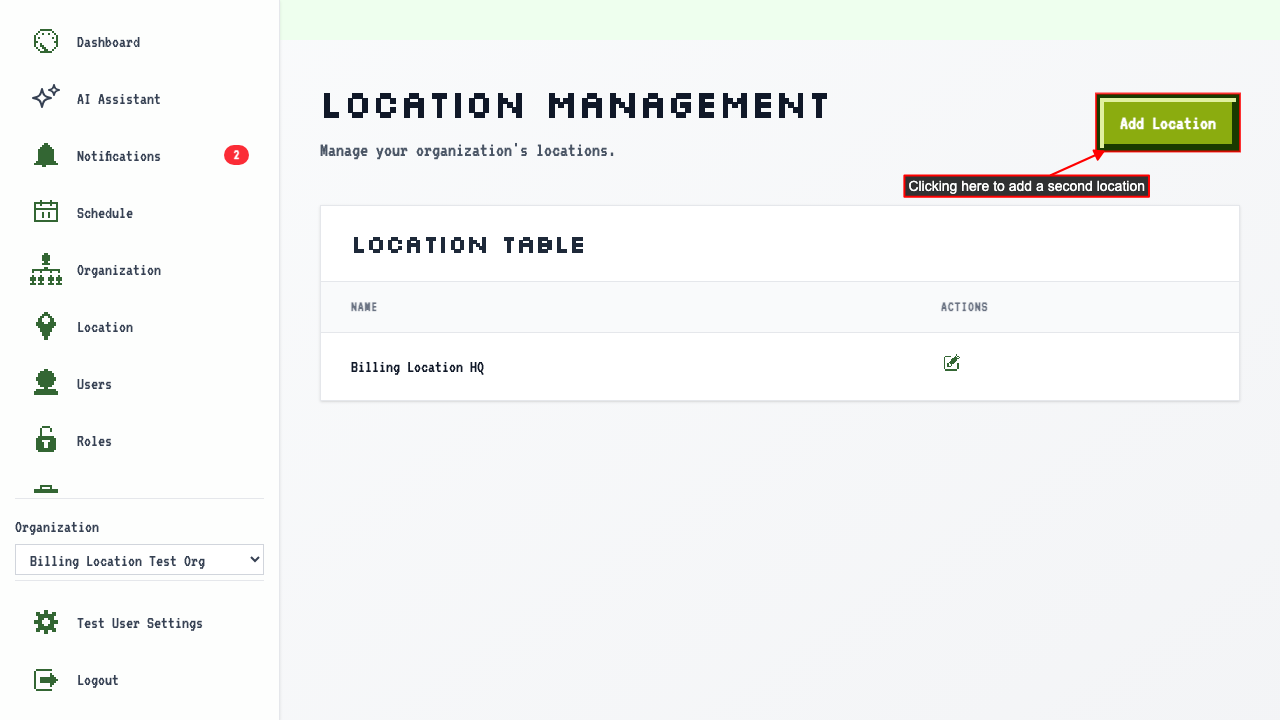The width and height of the screenshot is (1280, 720).
Task: Navigate to the Organization page
Action: (x=140, y=270)
